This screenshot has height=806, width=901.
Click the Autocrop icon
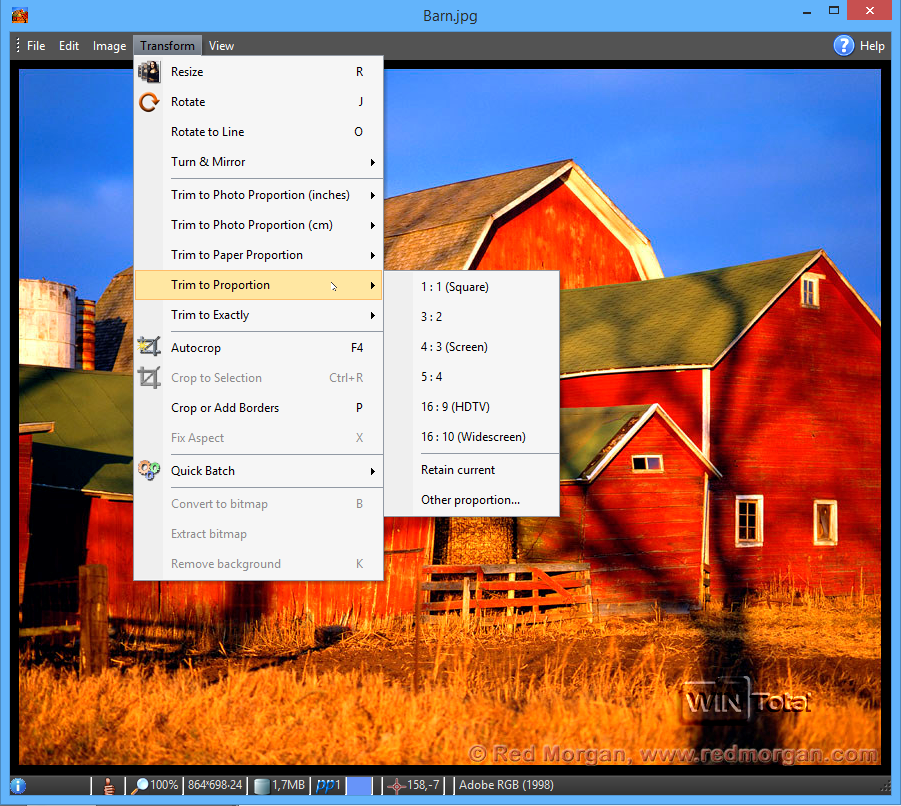(149, 348)
